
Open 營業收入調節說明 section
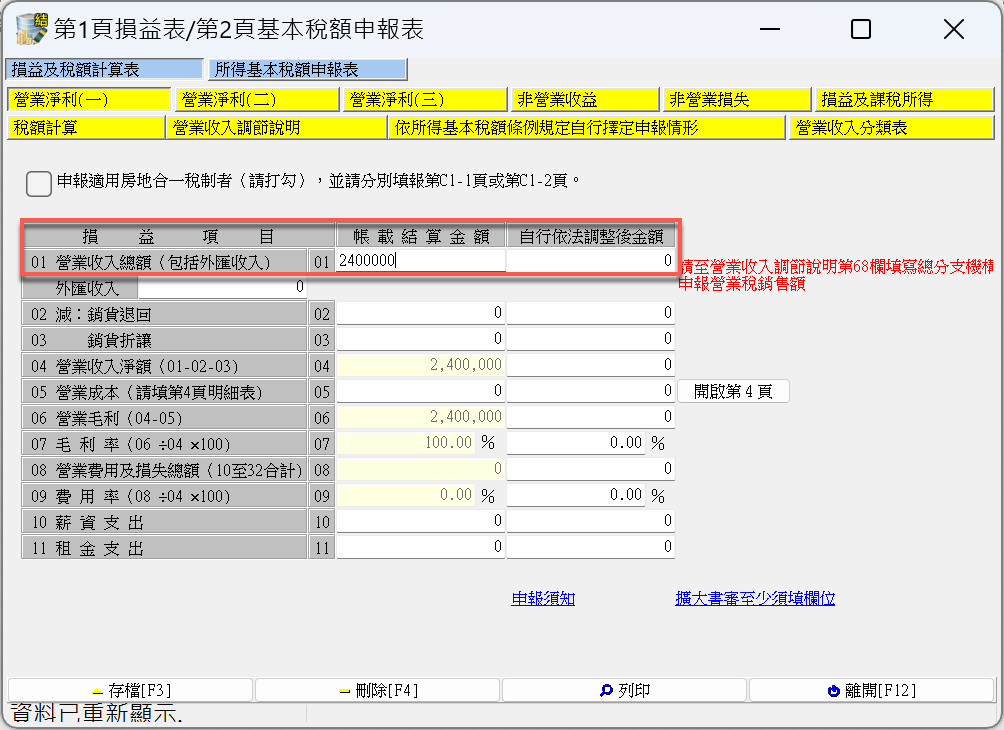coord(277,127)
